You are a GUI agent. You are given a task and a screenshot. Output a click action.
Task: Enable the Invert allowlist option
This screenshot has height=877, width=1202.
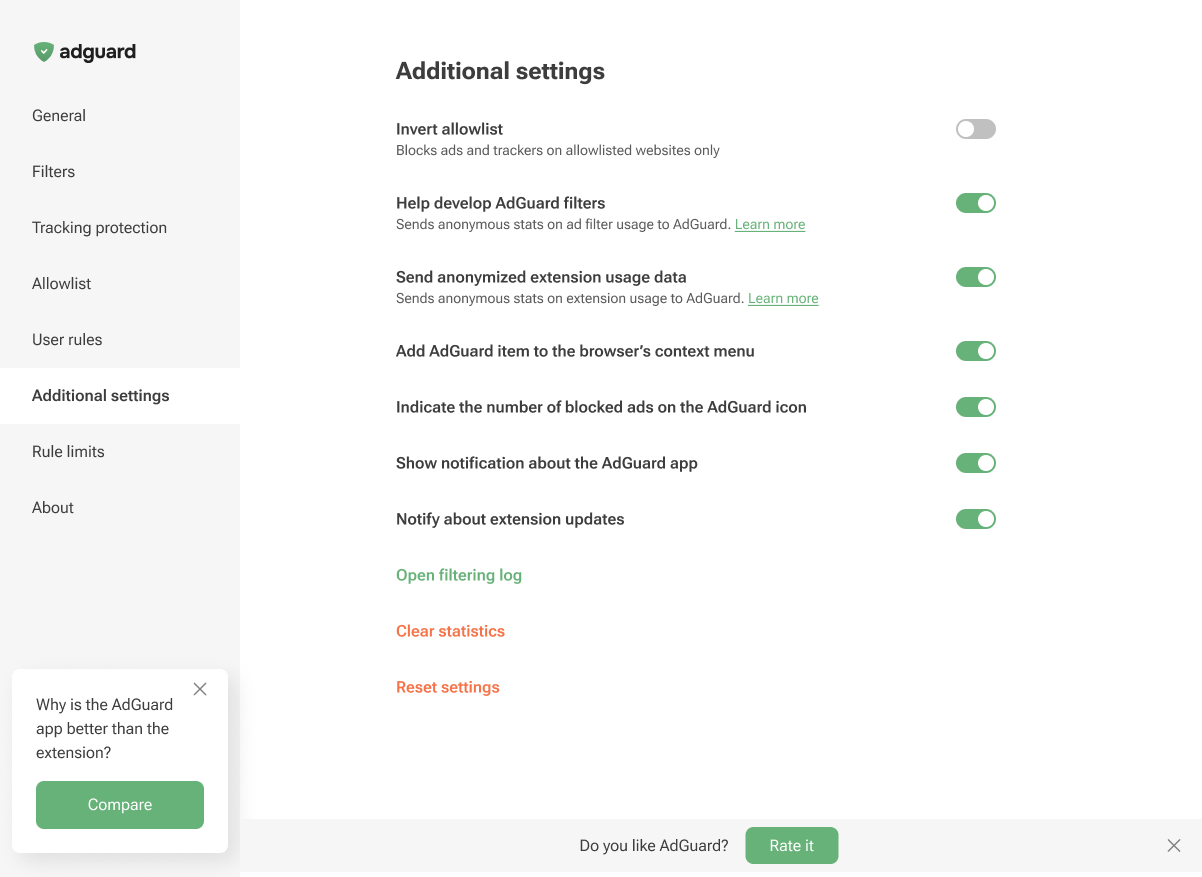point(975,129)
